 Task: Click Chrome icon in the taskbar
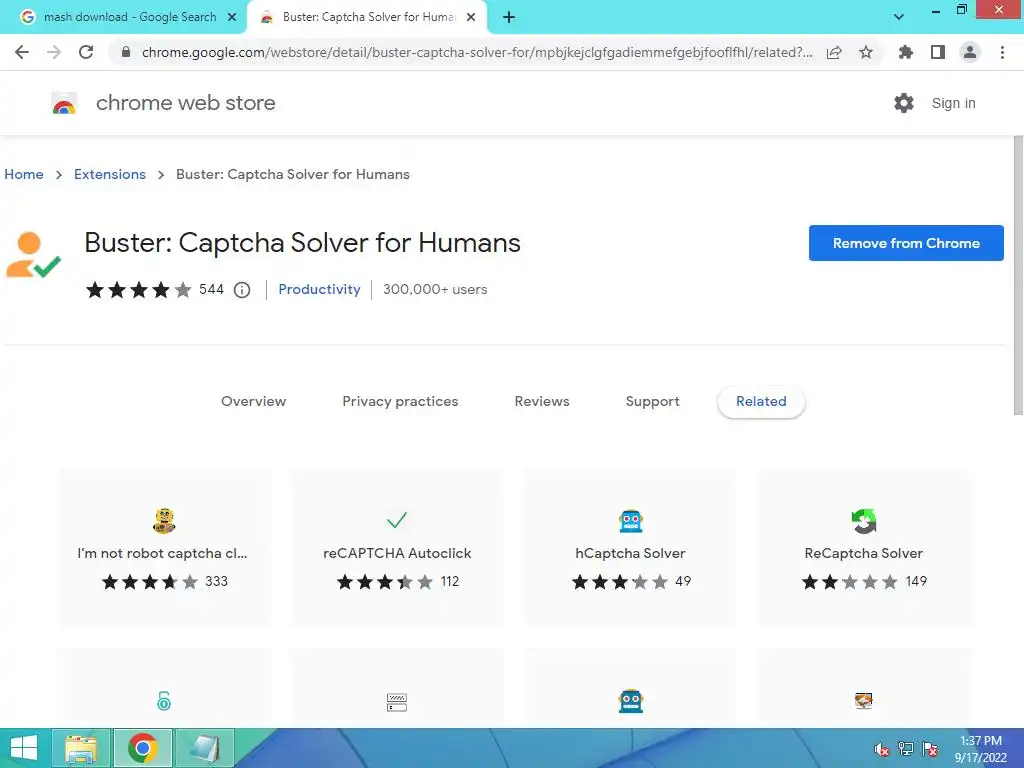(143, 748)
